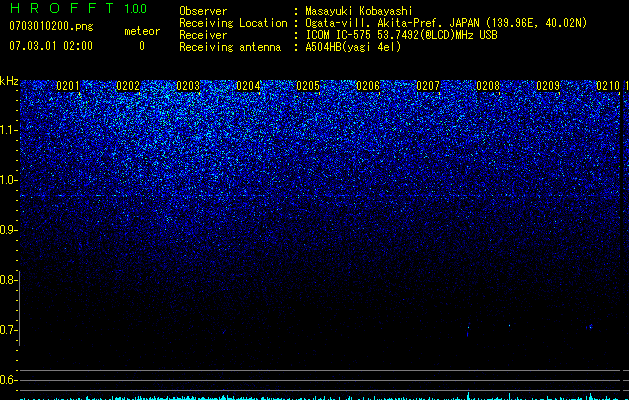Click the 0206 time marker

click(x=368, y=86)
